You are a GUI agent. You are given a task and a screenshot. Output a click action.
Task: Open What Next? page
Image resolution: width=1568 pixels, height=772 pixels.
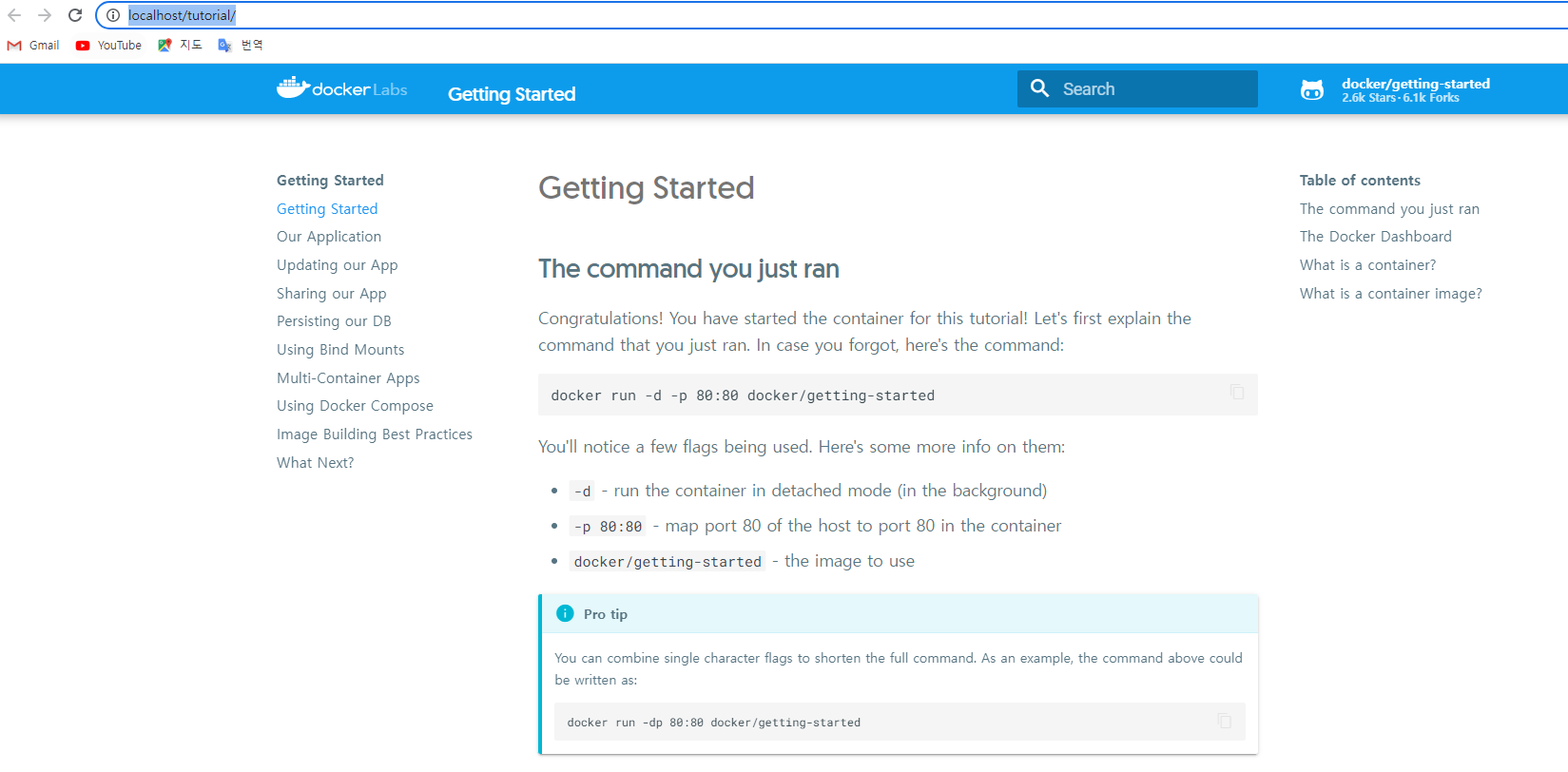pyautogui.click(x=315, y=463)
